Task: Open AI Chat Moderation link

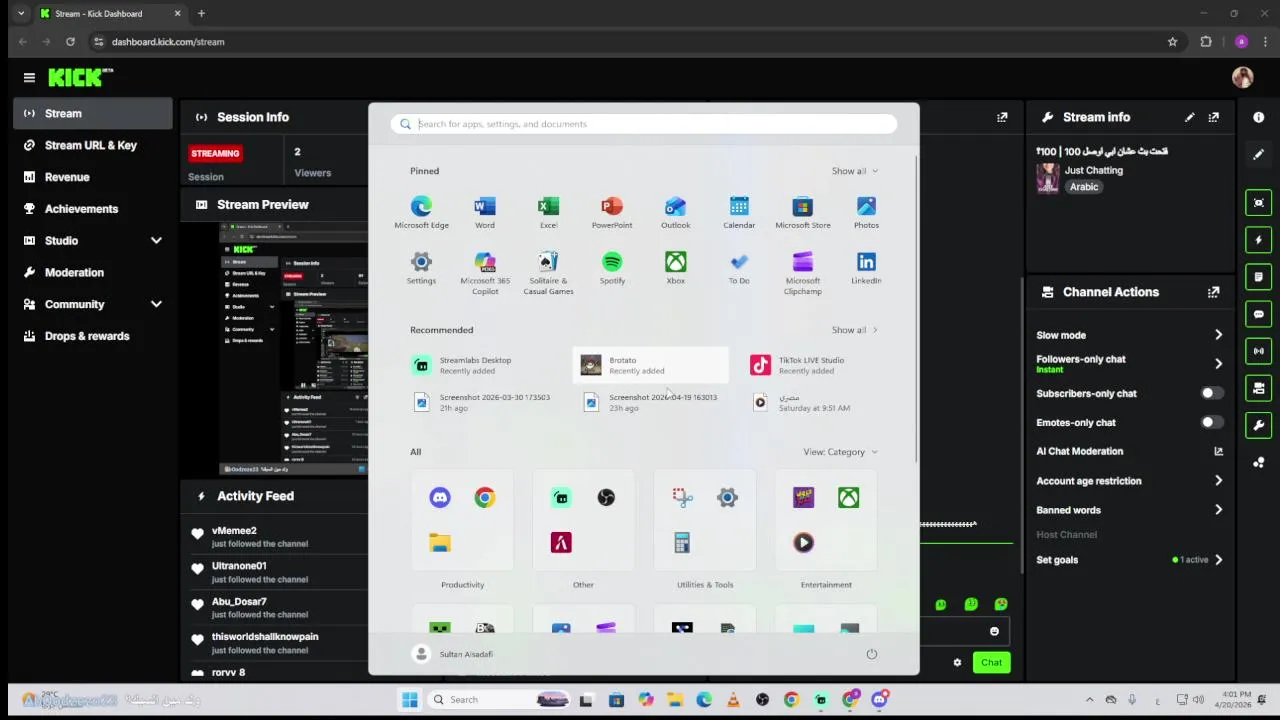Action: tap(1129, 451)
